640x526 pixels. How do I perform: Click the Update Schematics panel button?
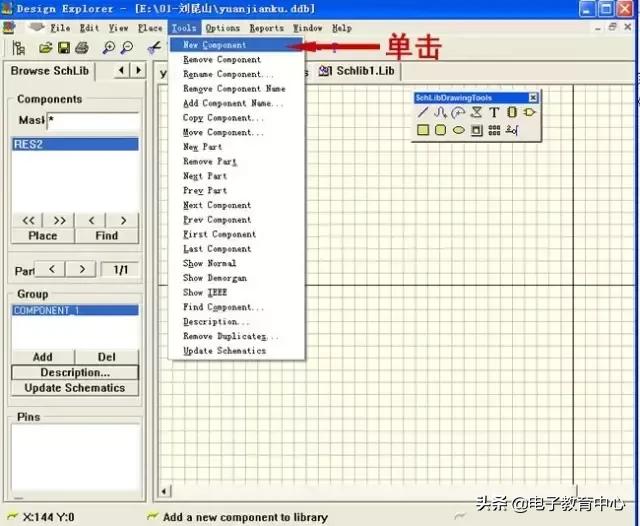(75, 388)
